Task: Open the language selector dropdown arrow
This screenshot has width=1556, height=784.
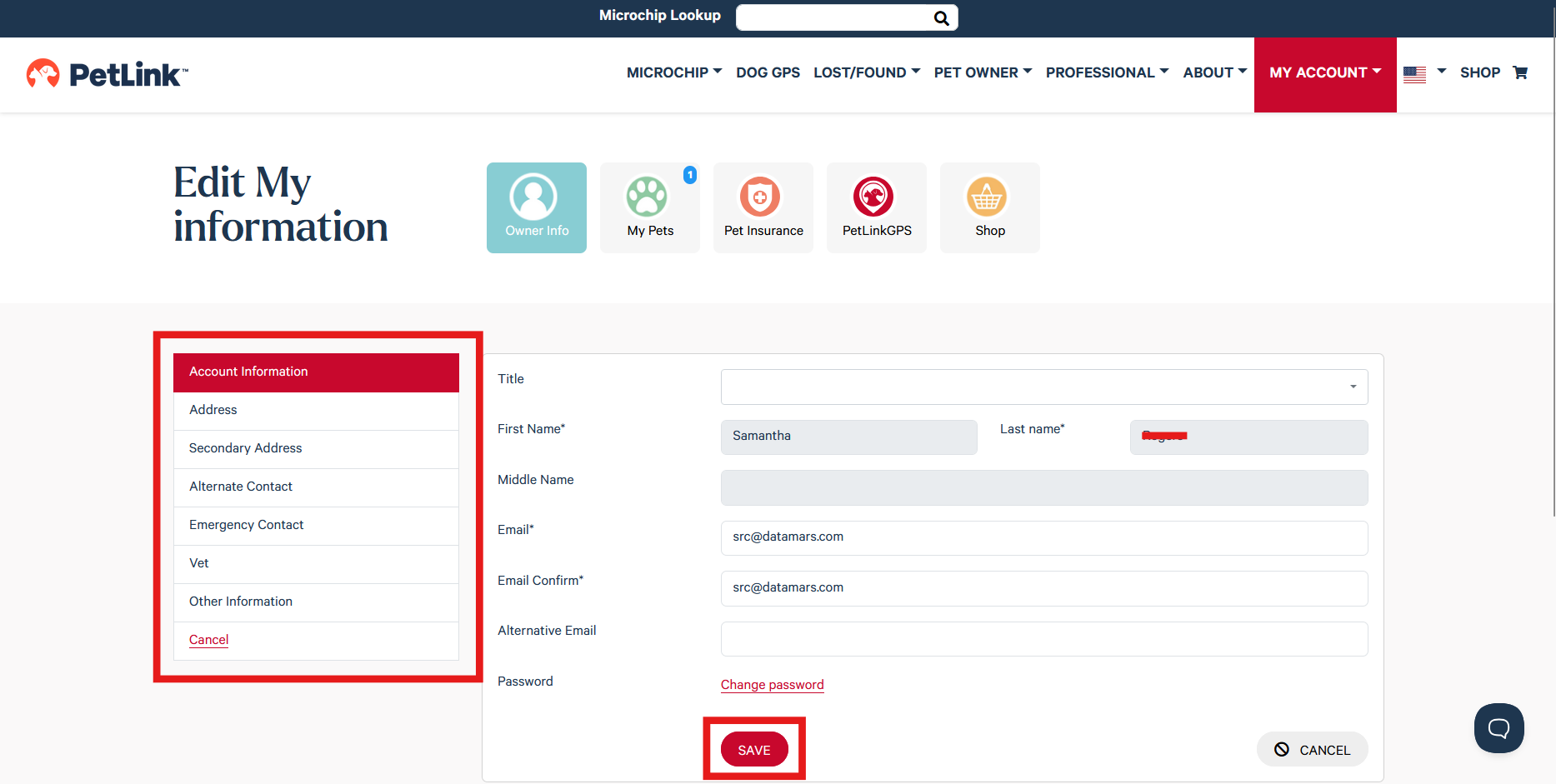Action: [x=1442, y=72]
